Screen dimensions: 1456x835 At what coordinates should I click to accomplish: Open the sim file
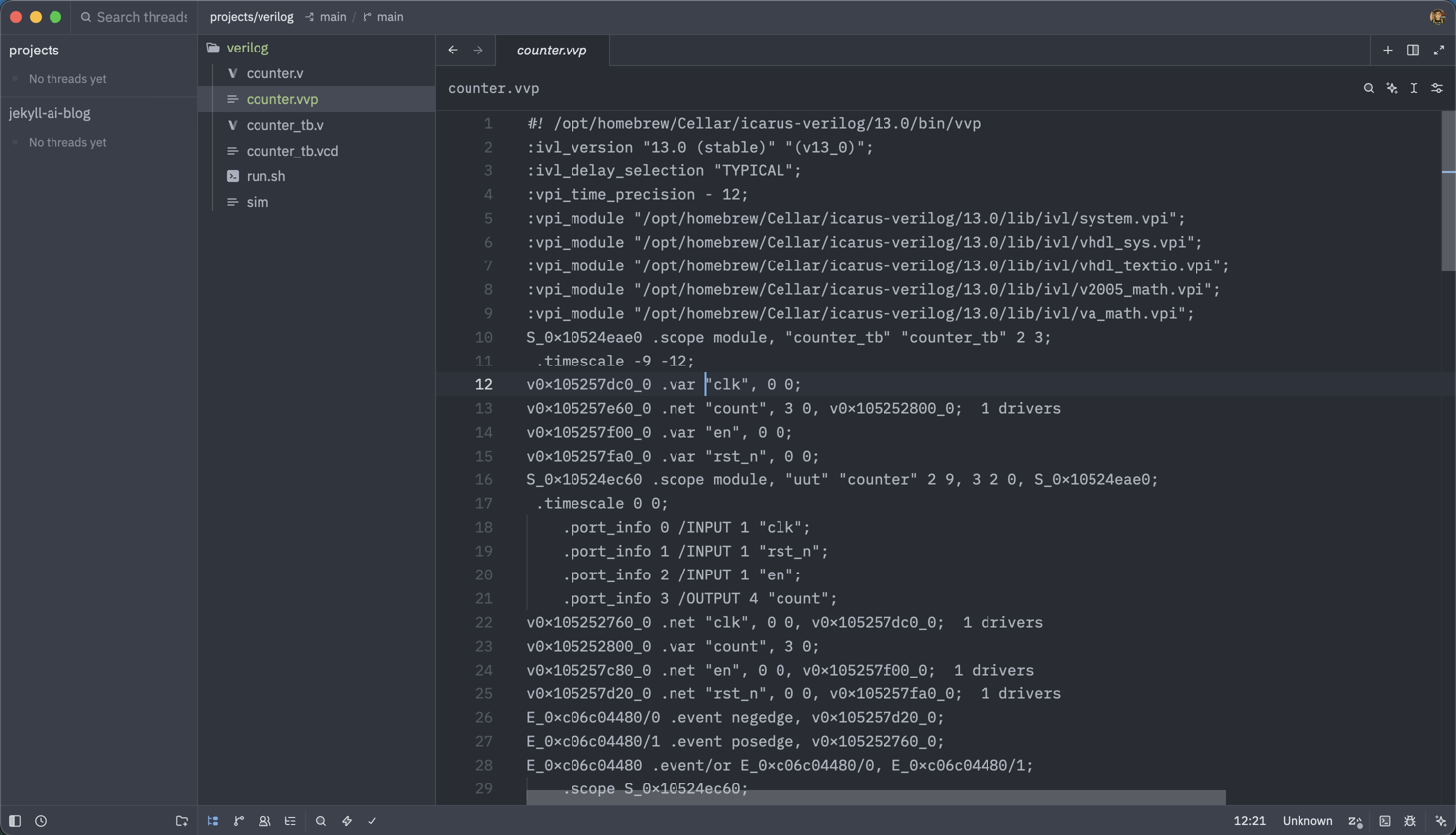[258, 202]
